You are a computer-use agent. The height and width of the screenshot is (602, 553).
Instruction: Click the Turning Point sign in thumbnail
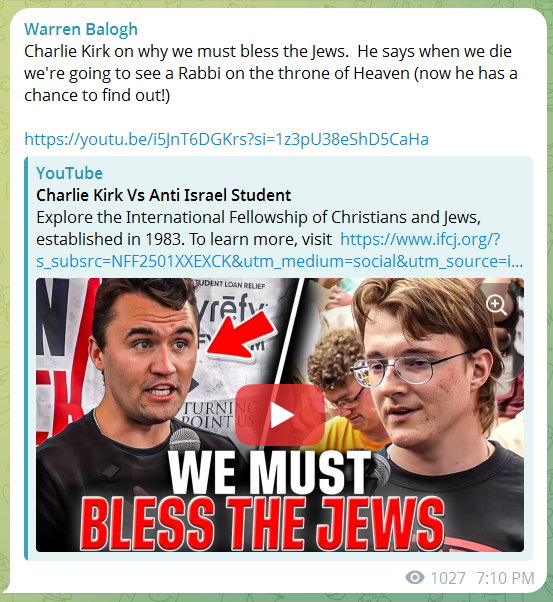220,415
